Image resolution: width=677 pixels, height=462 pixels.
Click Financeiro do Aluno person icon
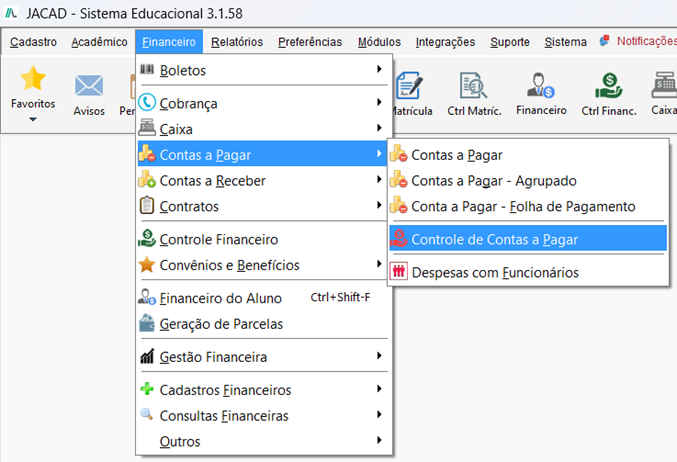[x=147, y=297]
